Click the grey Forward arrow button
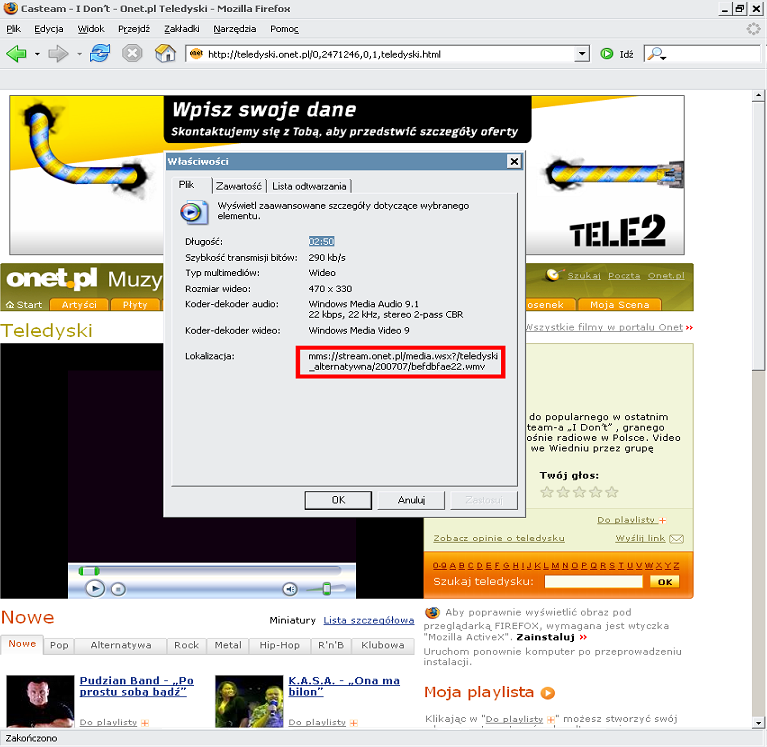Image resolution: width=767 pixels, height=747 pixels. [x=58, y=53]
